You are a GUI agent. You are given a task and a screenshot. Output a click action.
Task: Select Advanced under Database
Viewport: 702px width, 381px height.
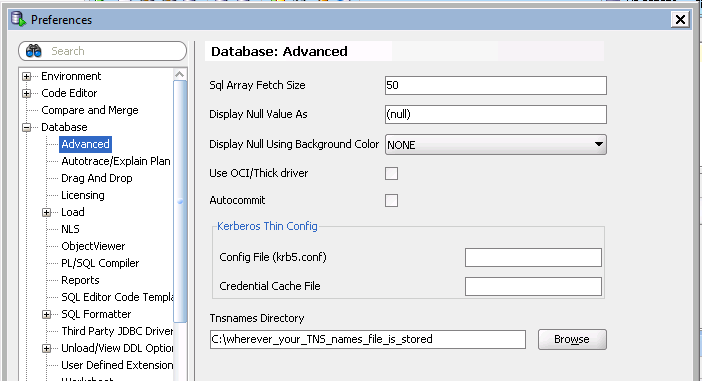tap(85, 144)
